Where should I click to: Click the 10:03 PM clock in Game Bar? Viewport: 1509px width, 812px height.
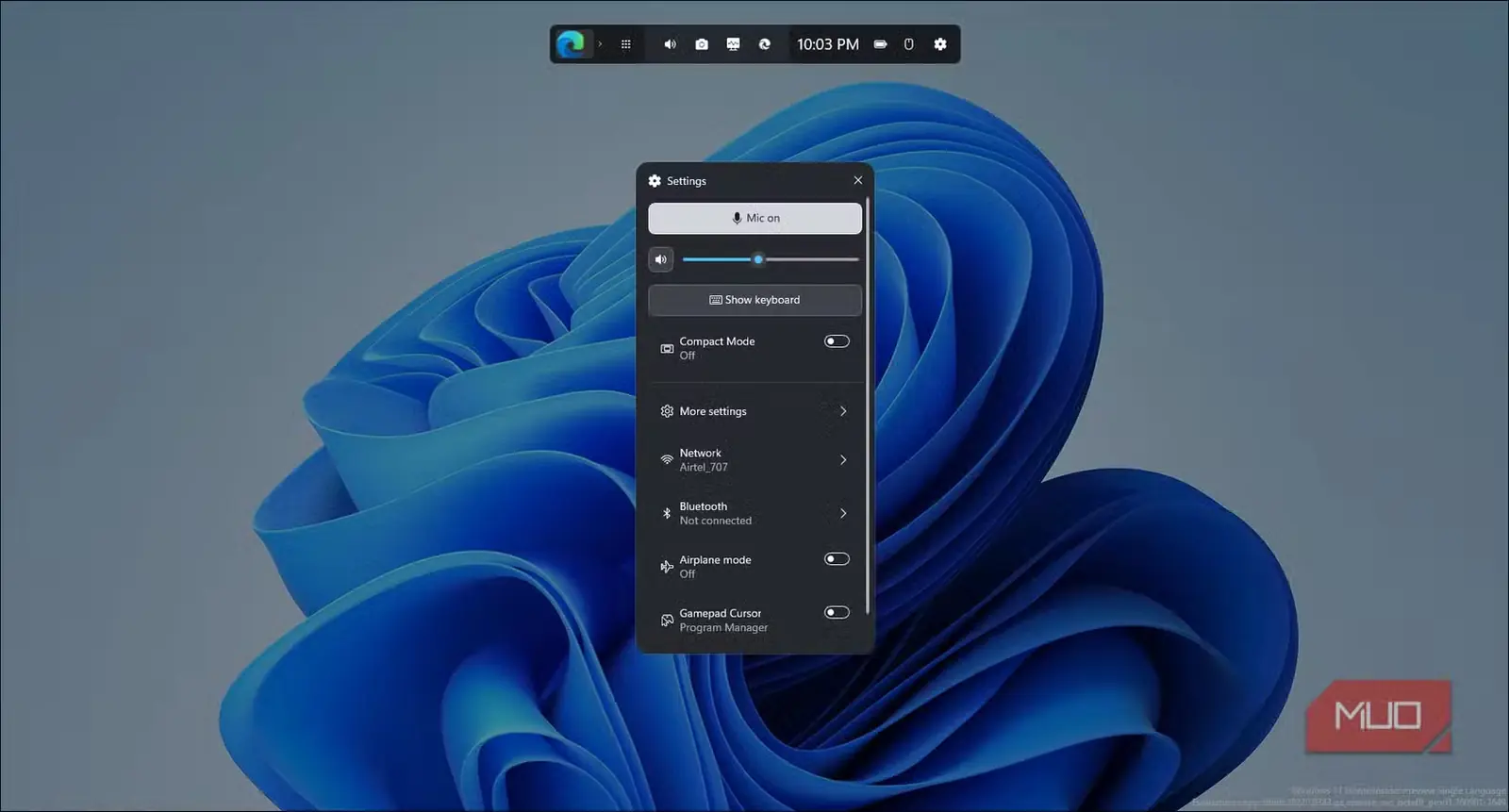[828, 44]
